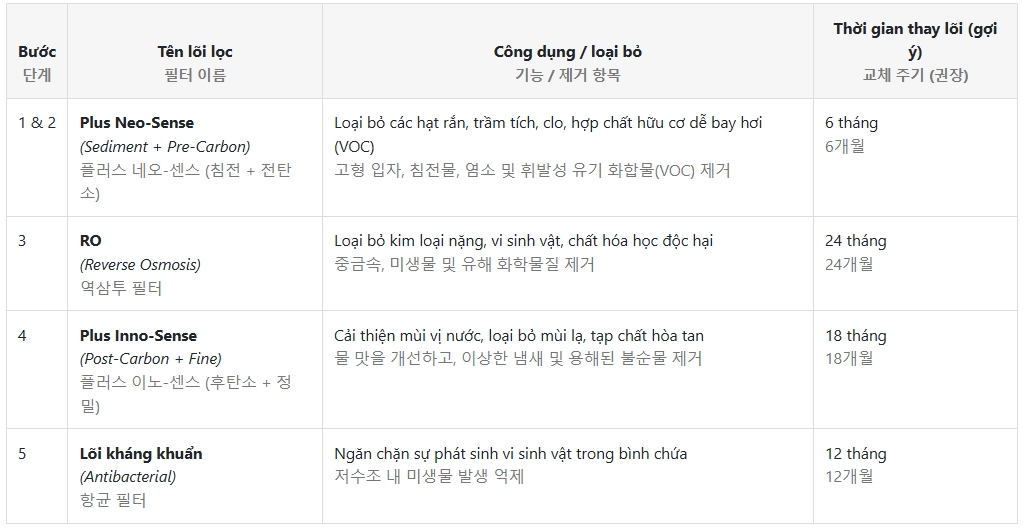This screenshot has width=1029, height=530.
Task: Click the '(Reverse Osmosis)' italic text
Action: click(140, 265)
